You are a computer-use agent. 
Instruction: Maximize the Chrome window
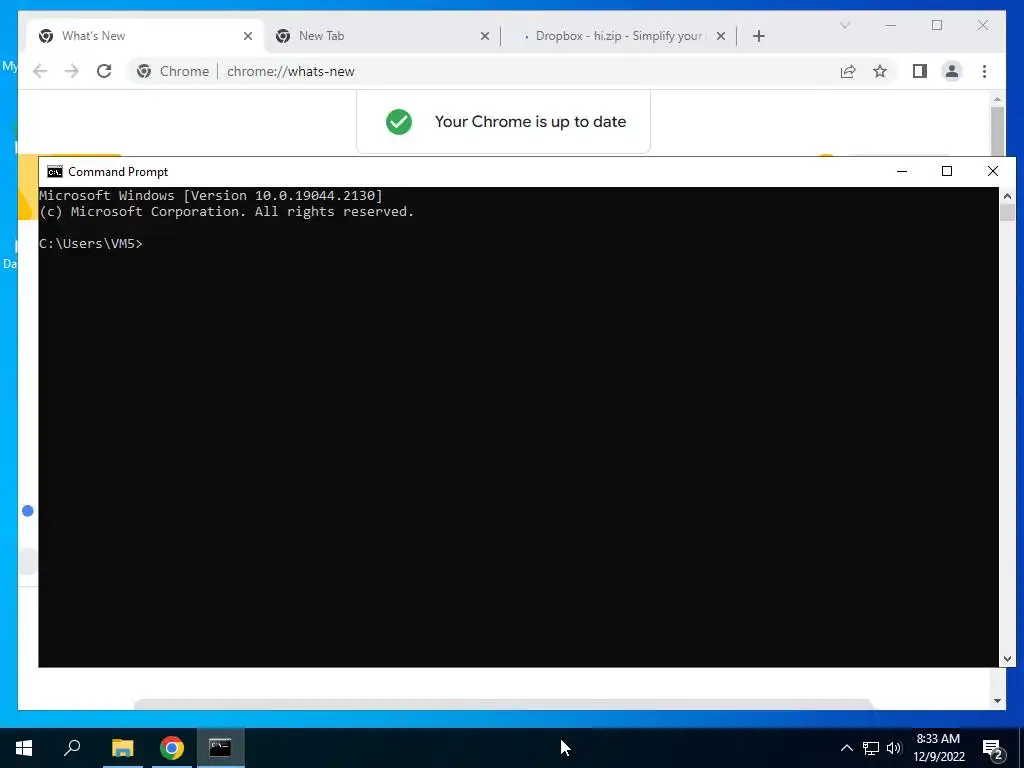coord(937,25)
